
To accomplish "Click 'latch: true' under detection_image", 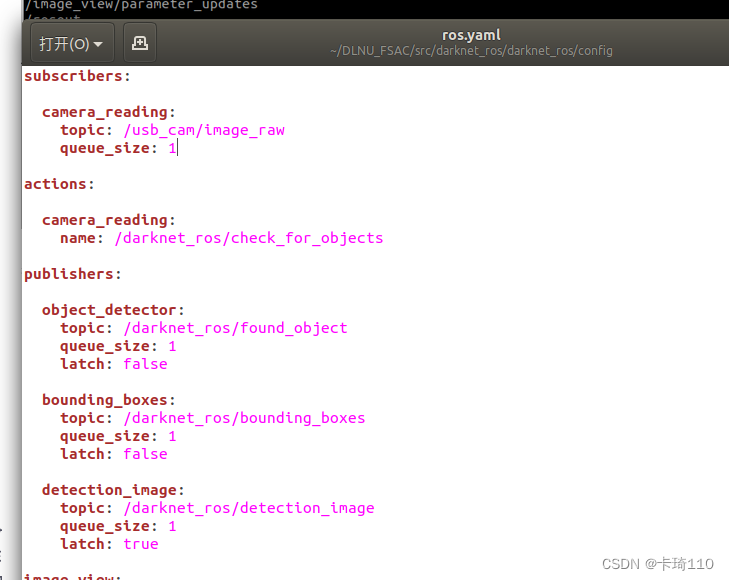I will 109,544.
